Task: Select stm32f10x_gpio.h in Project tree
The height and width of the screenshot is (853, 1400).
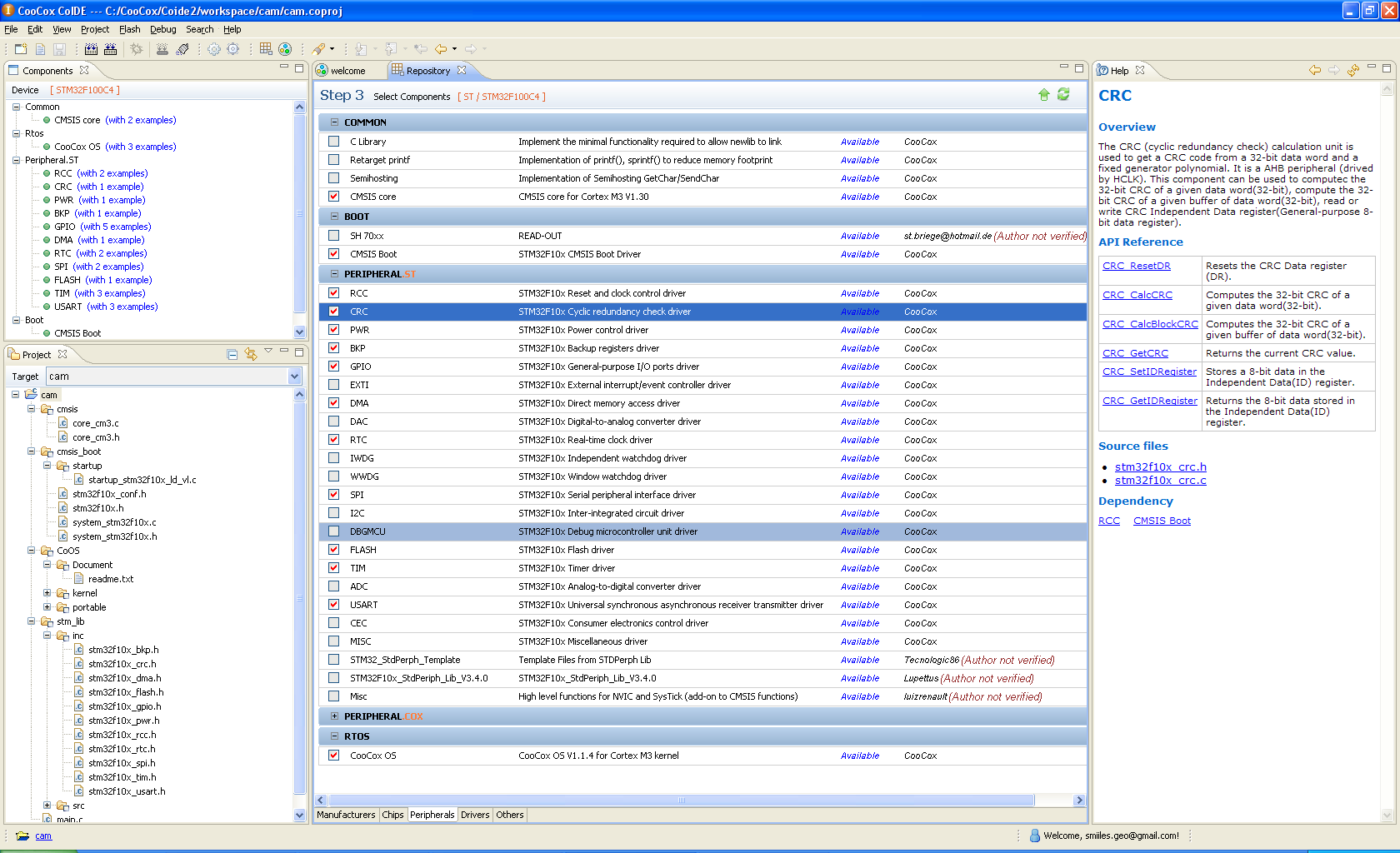Action: pos(125,706)
